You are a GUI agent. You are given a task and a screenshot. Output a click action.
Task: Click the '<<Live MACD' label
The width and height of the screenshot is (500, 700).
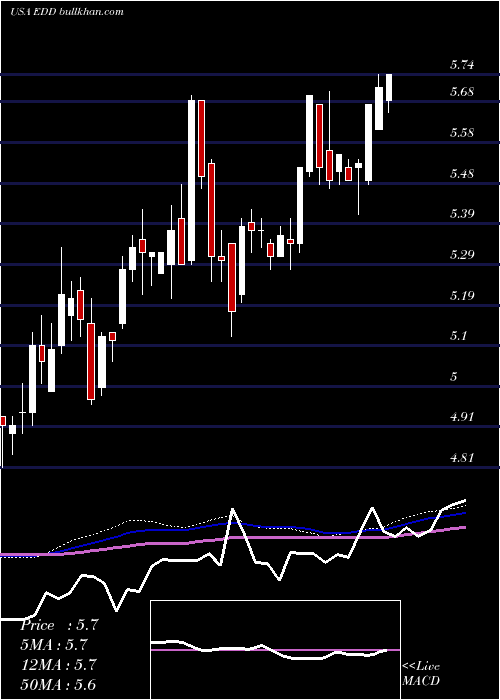421,673
